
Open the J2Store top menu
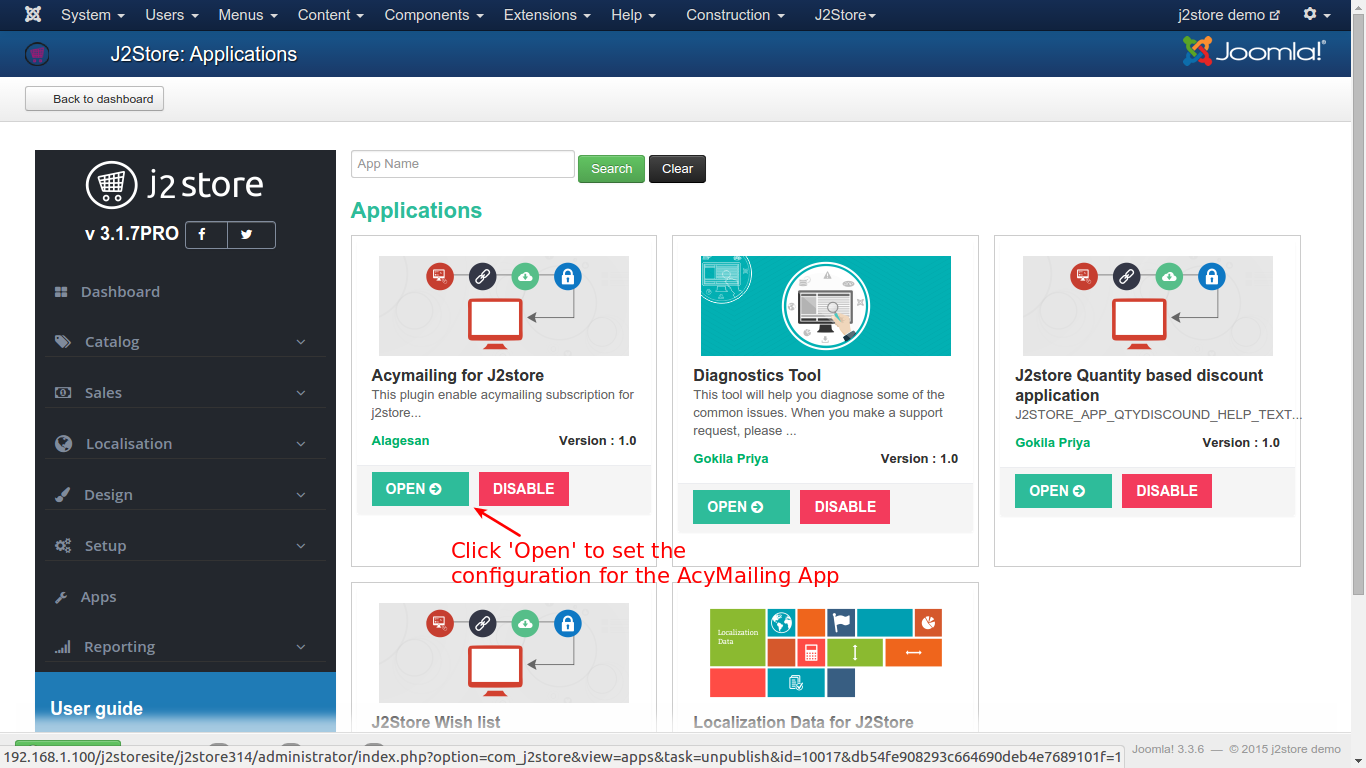pos(845,15)
